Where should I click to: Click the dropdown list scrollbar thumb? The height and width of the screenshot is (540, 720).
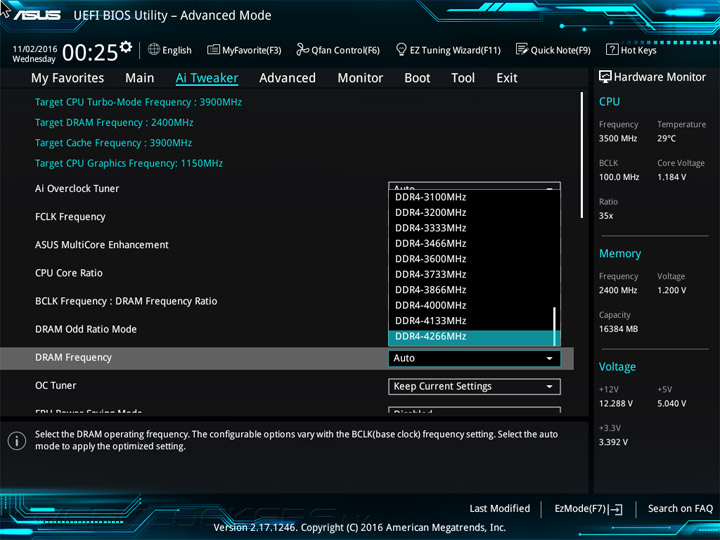[555, 325]
